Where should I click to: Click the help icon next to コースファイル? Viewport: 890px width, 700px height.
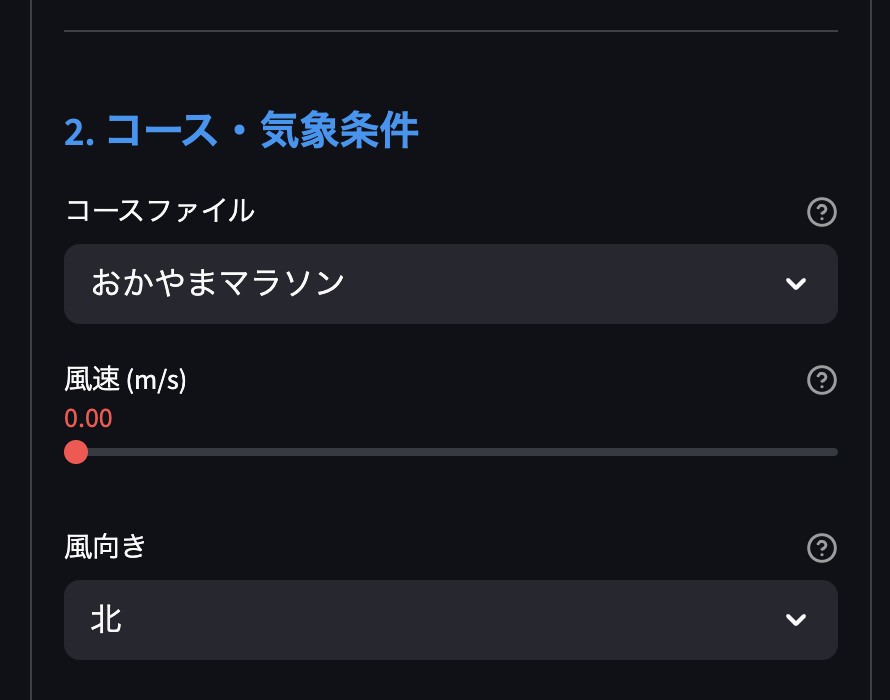[x=820, y=212]
